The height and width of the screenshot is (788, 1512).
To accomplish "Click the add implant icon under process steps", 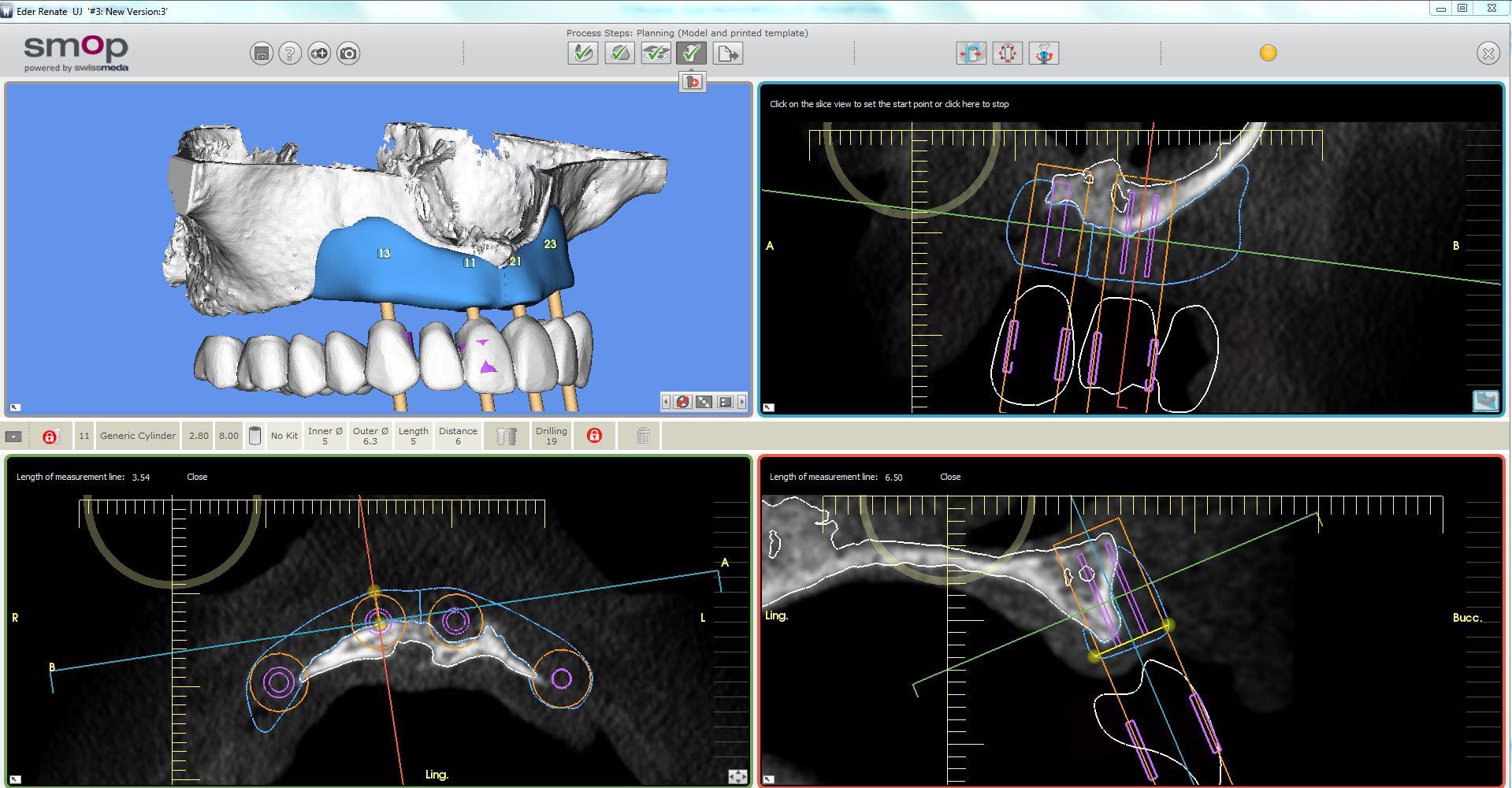I will (x=693, y=81).
